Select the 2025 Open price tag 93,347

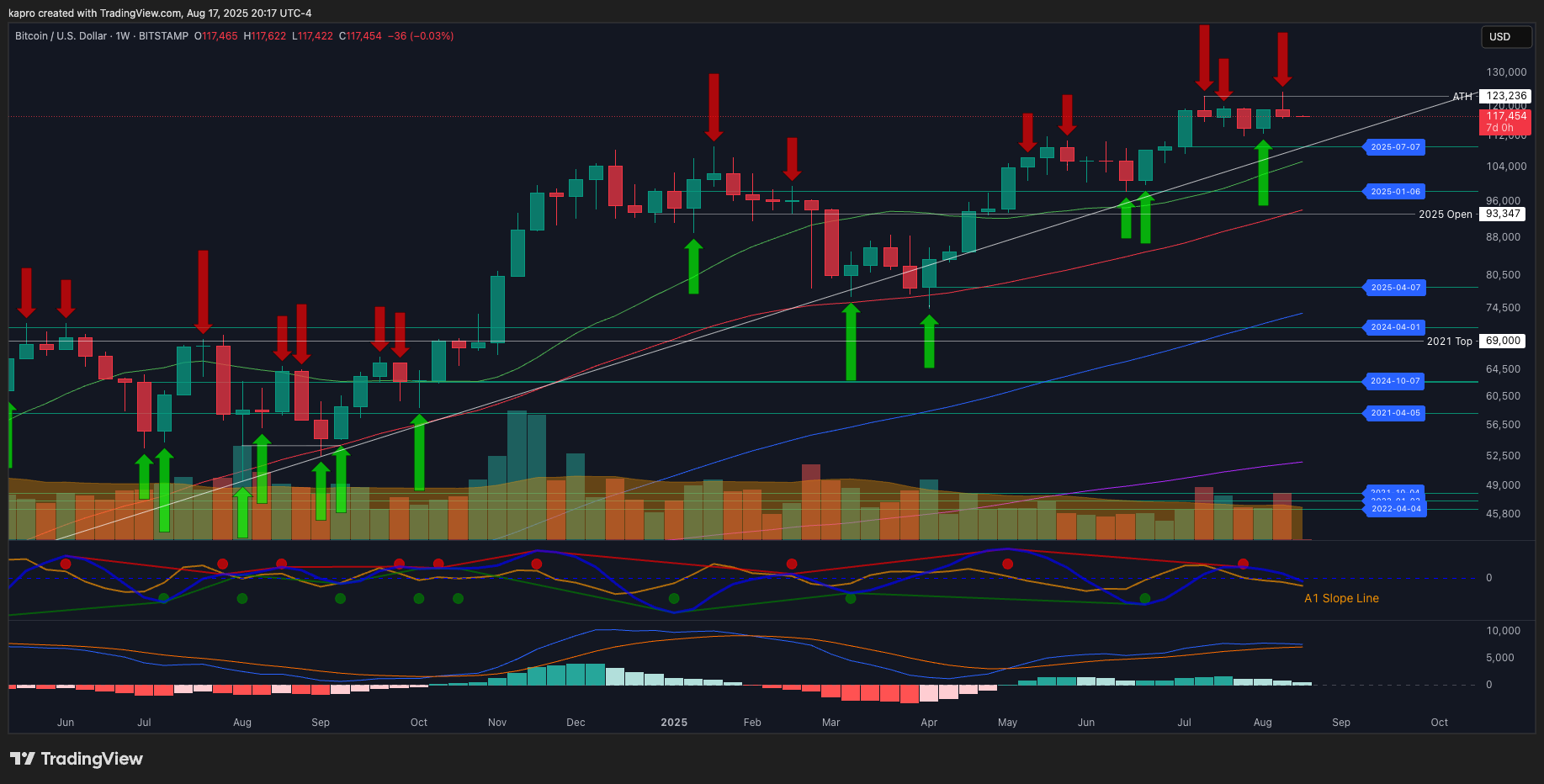(1502, 214)
